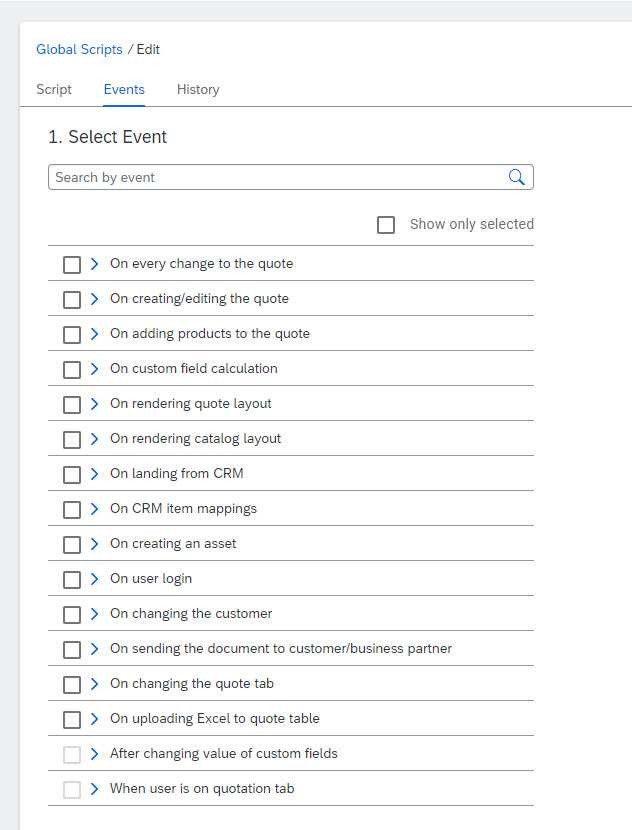Open the History tab
This screenshot has width=632, height=830.
pos(198,89)
